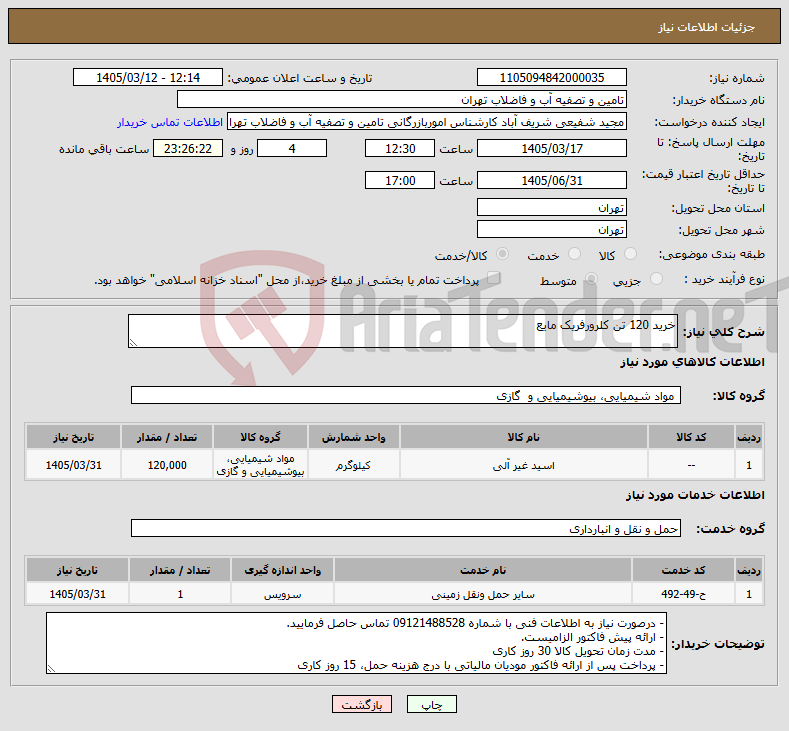This screenshot has width=789, height=731.
Task: Click the public announcement date field 1405/03/12 - 12:14
Action: coord(148,77)
